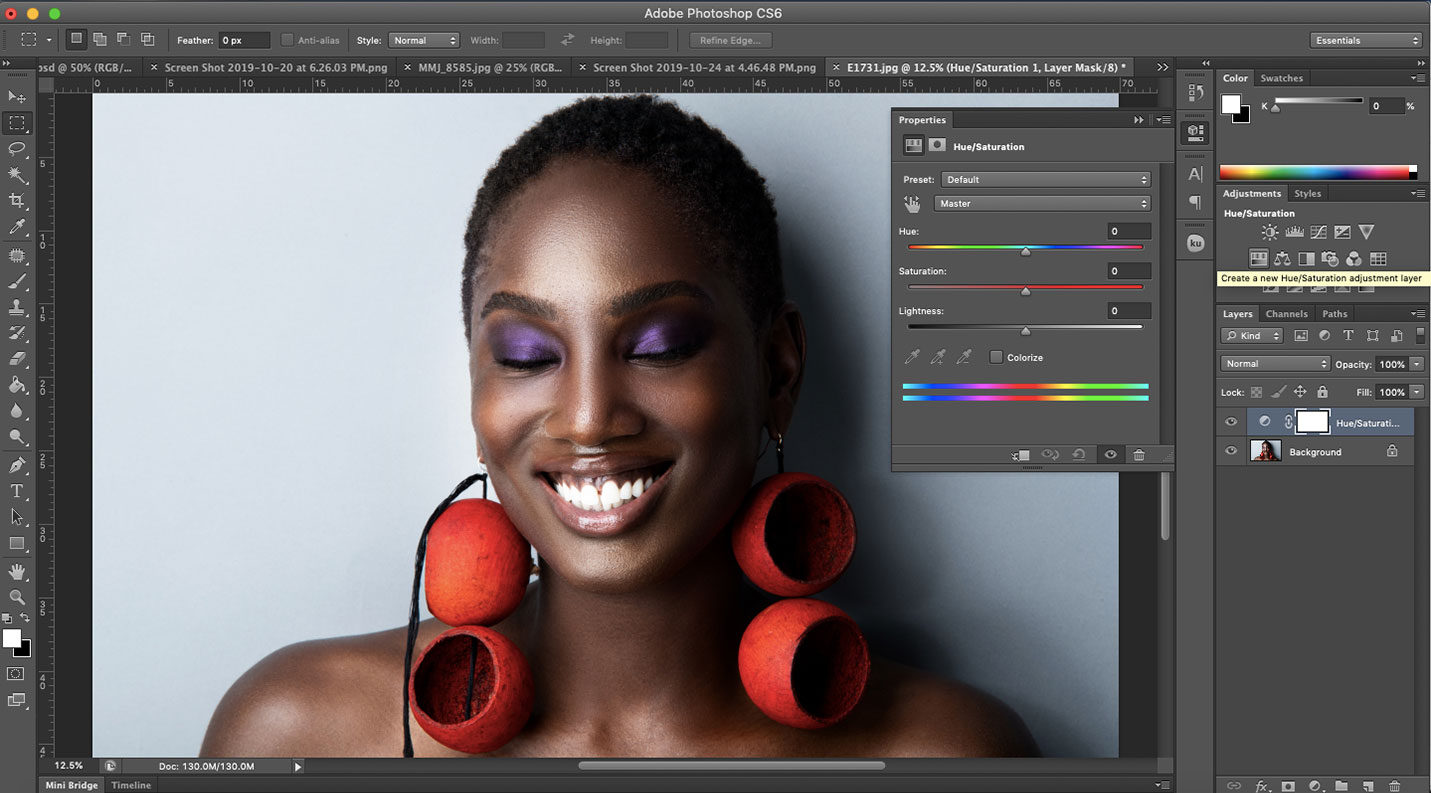1431x793 pixels.
Task: Select the Crop tool
Action: (x=17, y=201)
